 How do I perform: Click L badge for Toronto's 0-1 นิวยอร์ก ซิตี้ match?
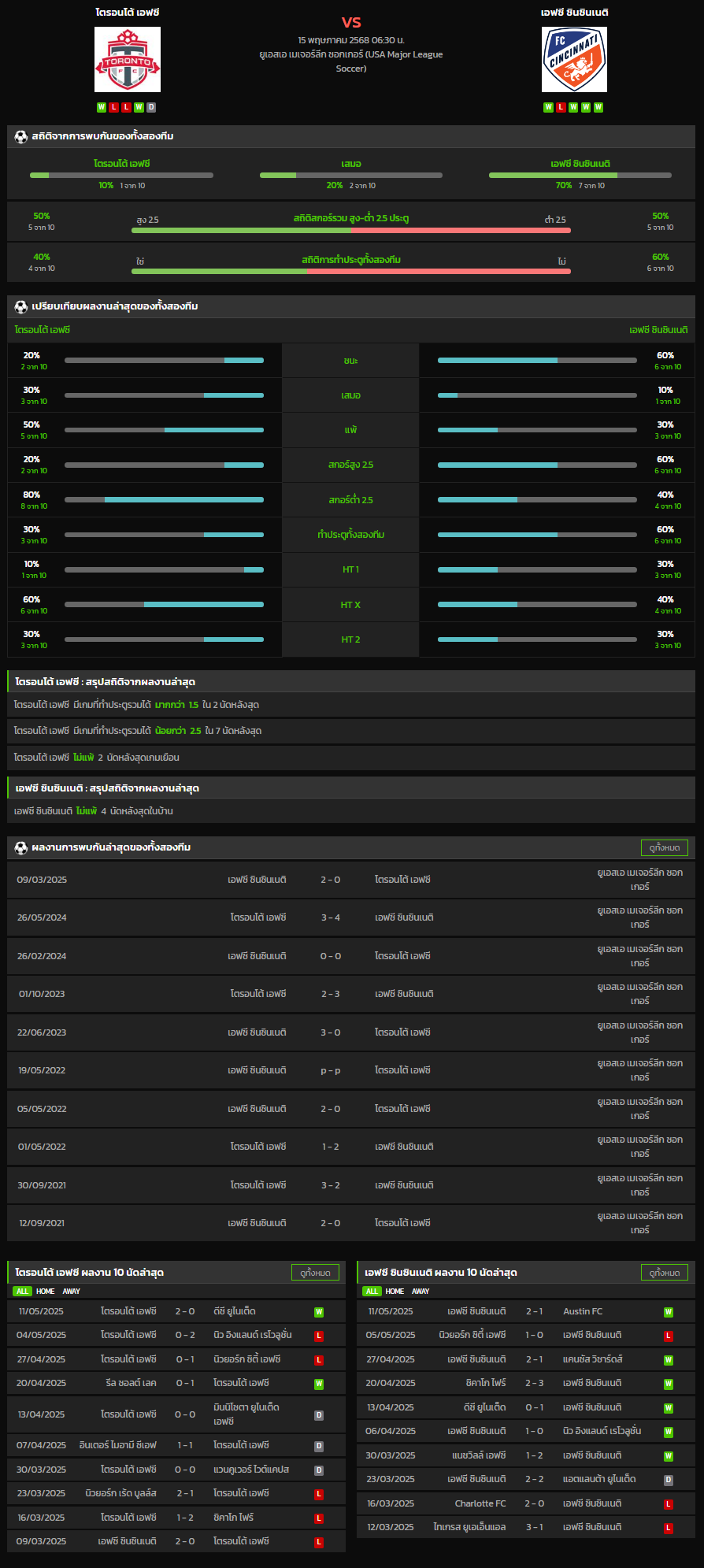[319, 1360]
